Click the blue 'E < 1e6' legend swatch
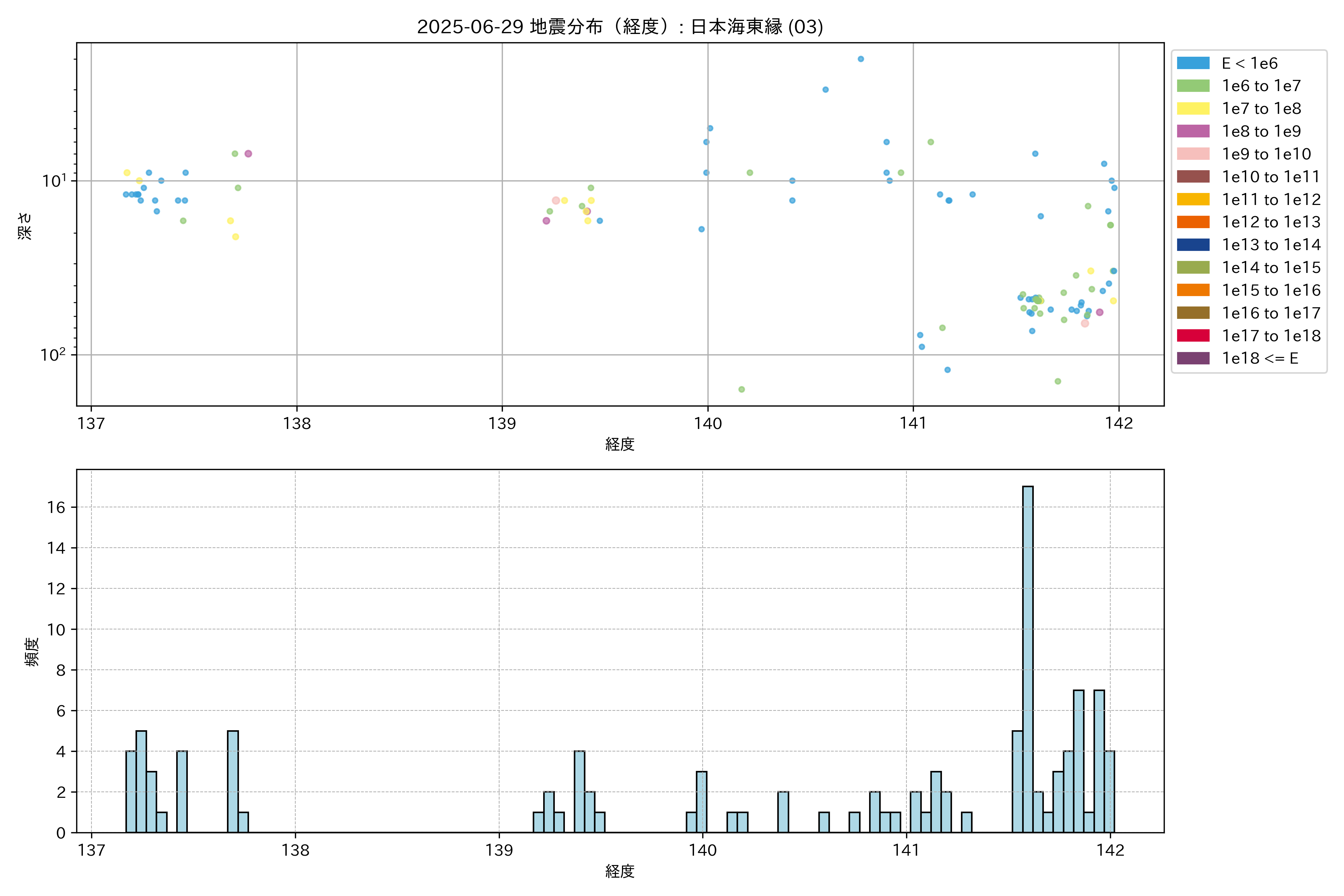The image size is (1344, 896). [x=1193, y=63]
